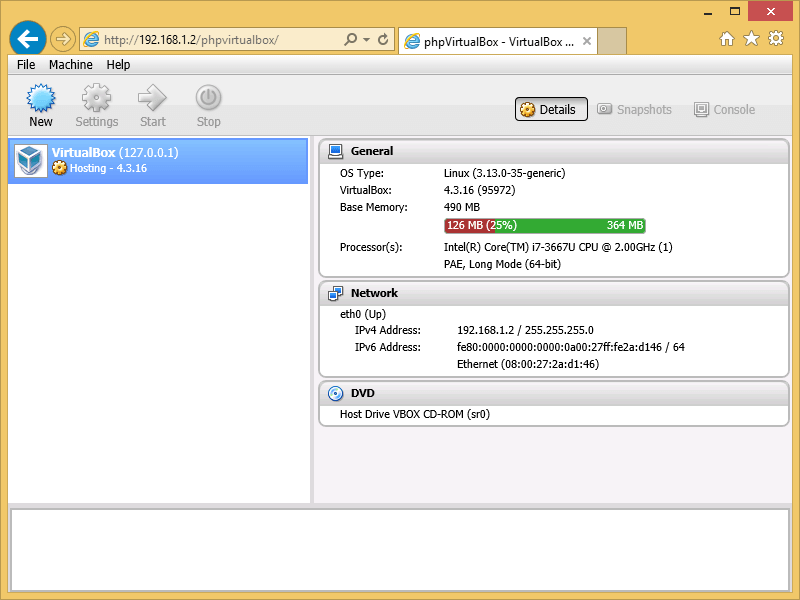Open Favorites star icon
The image size is (800, 600).
[x=751, y=39]
